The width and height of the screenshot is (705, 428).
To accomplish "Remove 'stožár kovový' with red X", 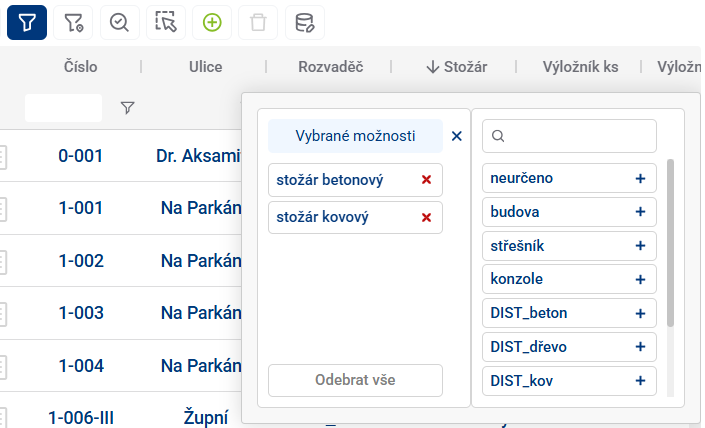I will coord(426,217).
